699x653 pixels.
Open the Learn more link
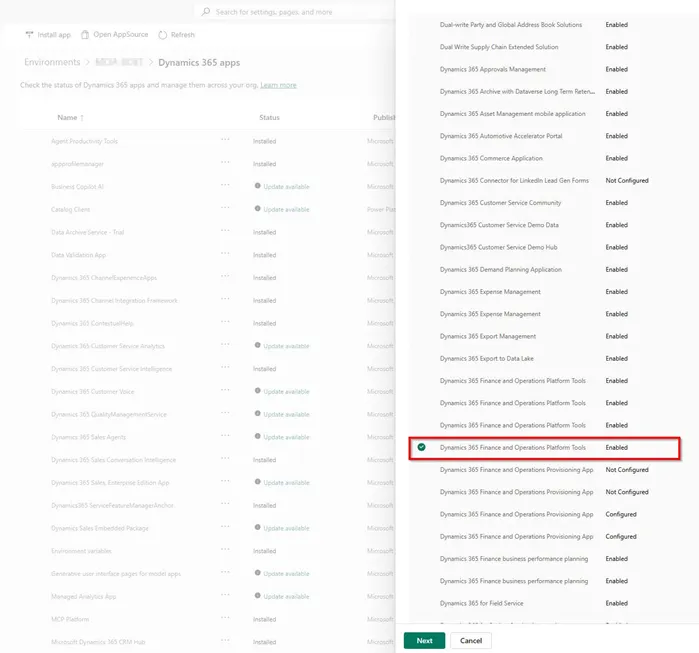tap(278, 85)
